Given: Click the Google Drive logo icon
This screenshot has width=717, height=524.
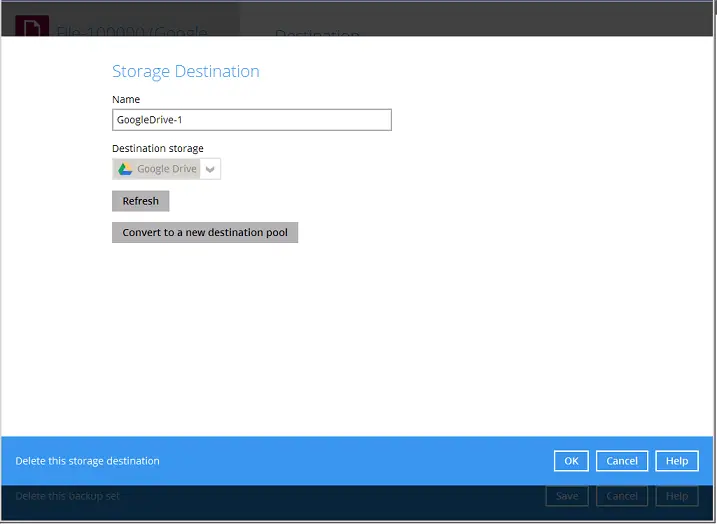Looking at the screenshot, I should click(125, 169).
